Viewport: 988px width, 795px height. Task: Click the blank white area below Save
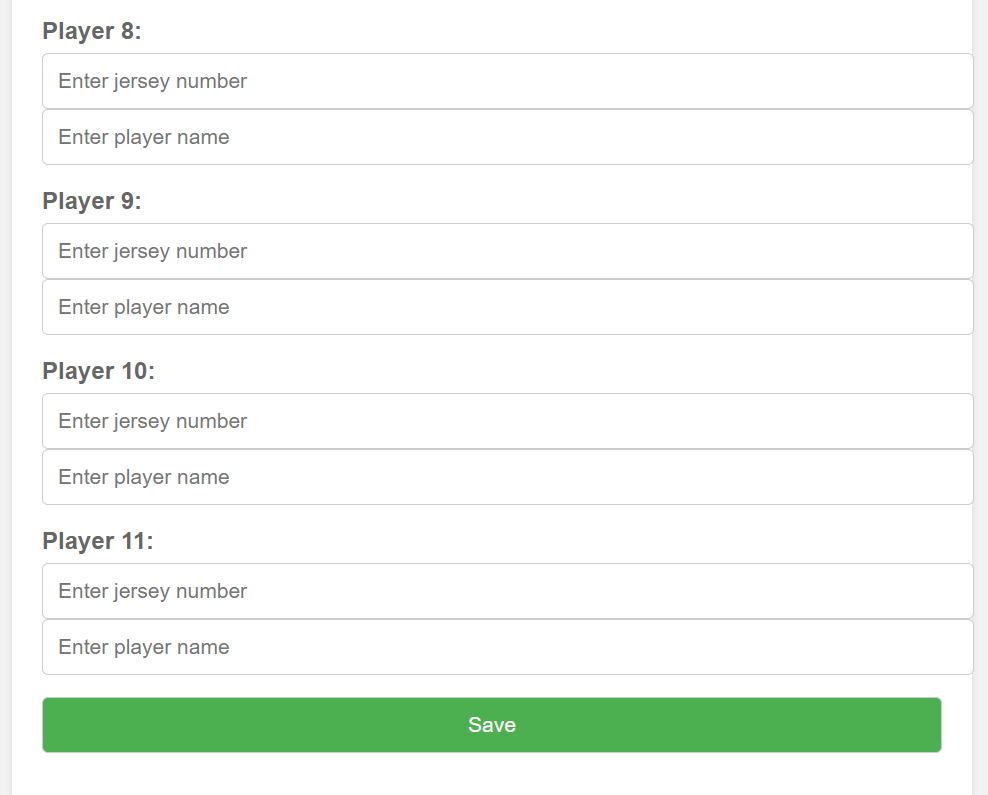tap(491, 775)
